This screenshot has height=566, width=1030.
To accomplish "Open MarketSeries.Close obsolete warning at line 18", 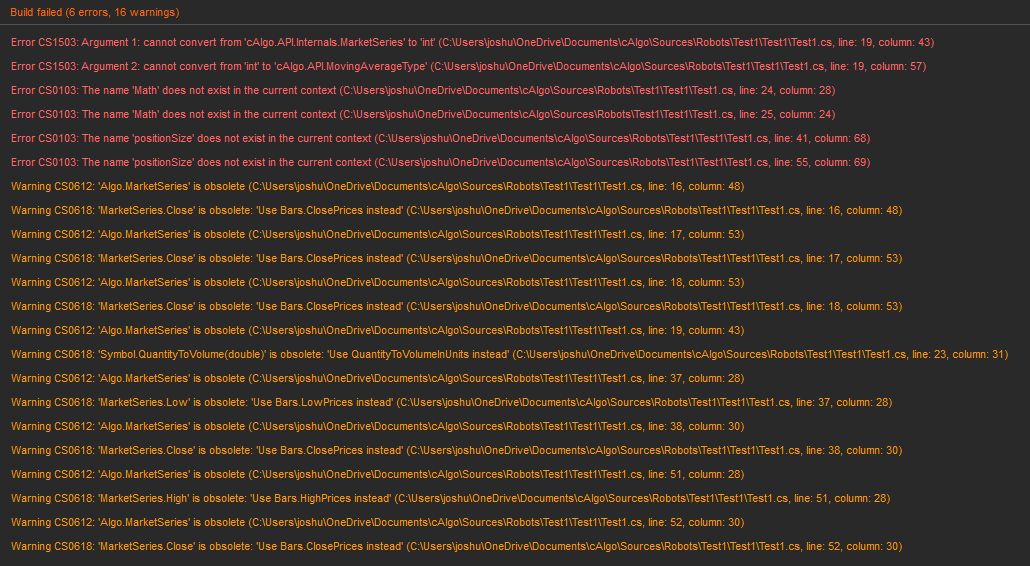I will [456, 306].
